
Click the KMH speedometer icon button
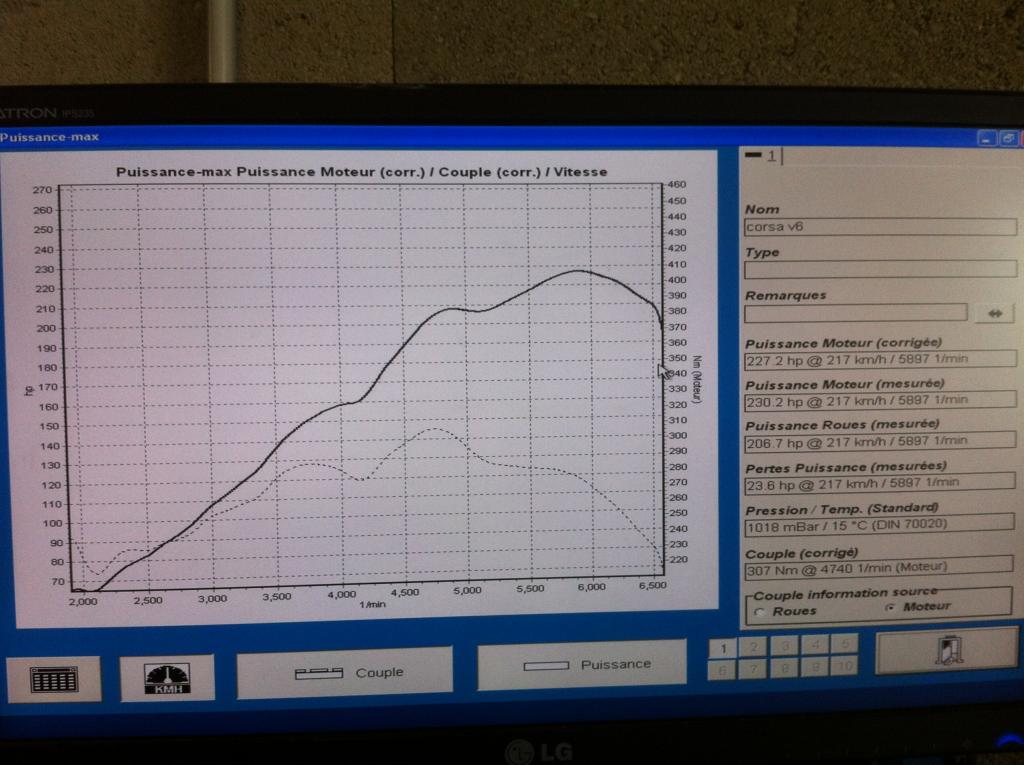click(x=167, y=678)
